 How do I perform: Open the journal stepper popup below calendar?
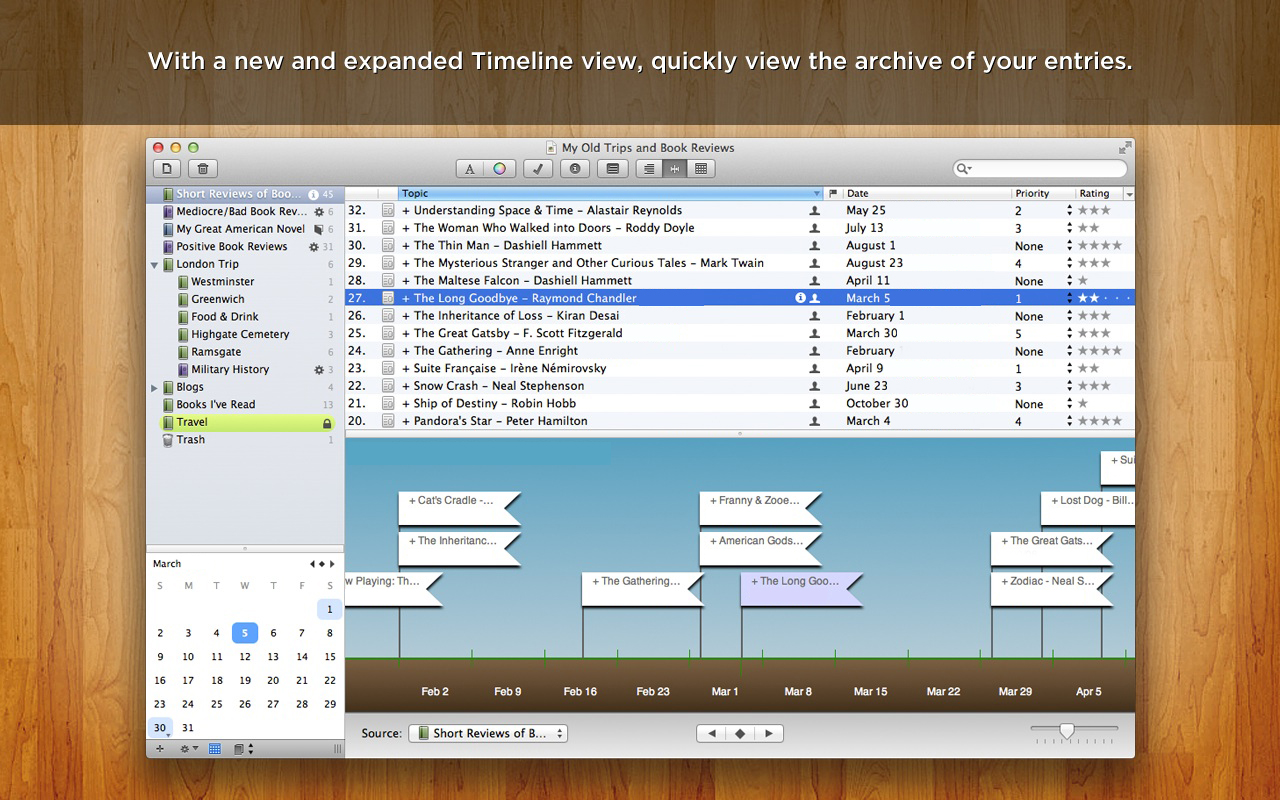click(243, 749)
